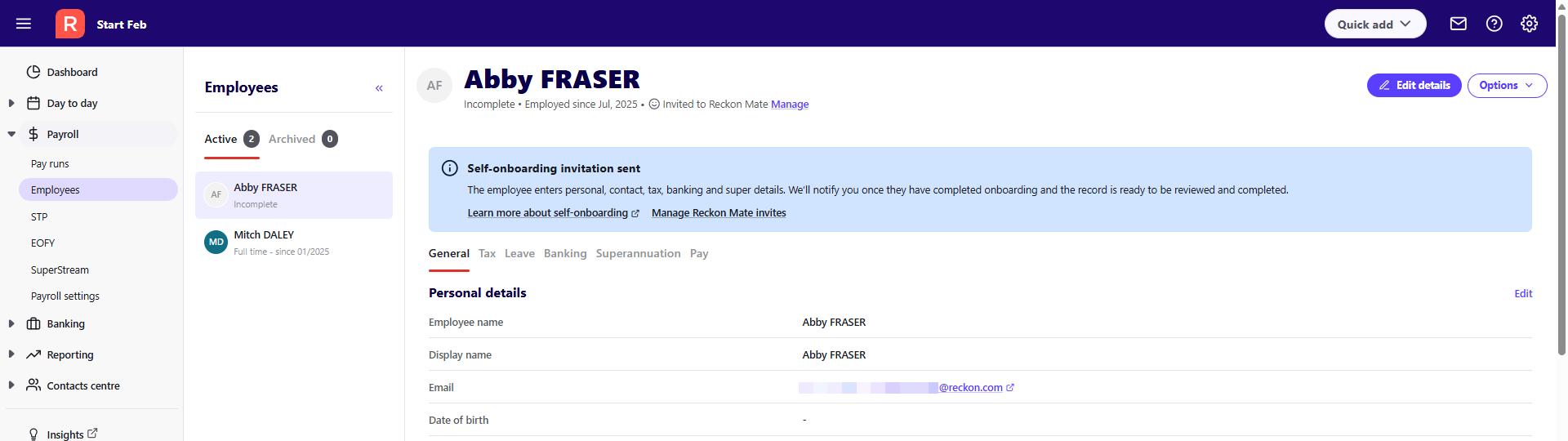
Task: Collapse the Payroll section arrow
Action: click(11, 134)
